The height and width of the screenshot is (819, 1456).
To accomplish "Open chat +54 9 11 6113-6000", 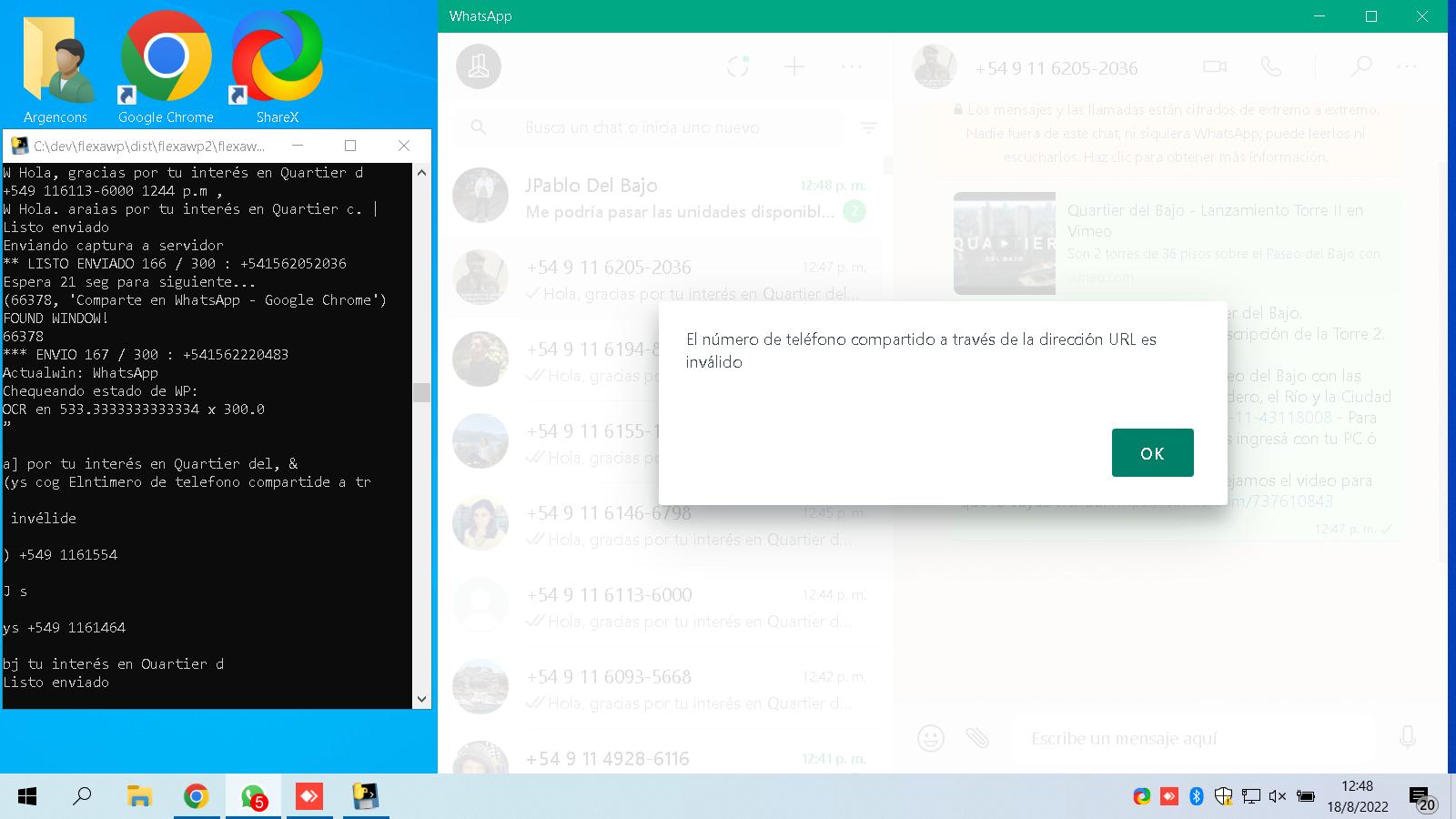I will click(x=662, y=607).
